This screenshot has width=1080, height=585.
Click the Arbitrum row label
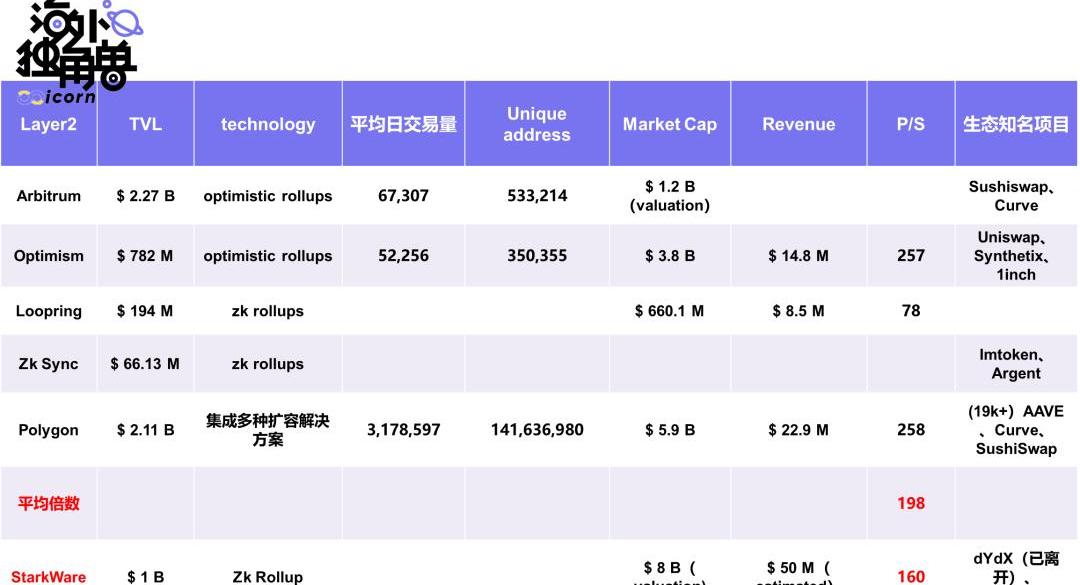click(48, 196)
